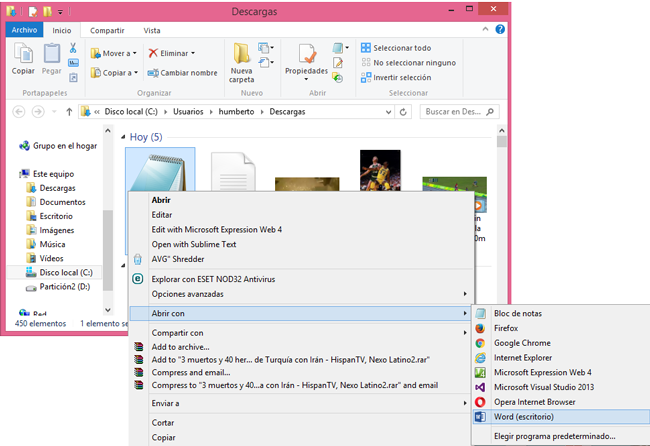Image resolution: width=650 pixels, height=446 pixels.
Task: Open with Firefox from submenu
Action: [561, 328]
